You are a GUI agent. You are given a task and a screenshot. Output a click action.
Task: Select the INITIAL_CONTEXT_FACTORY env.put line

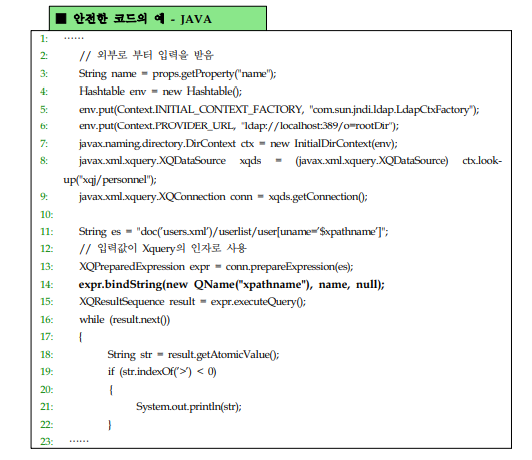[279, 110]
